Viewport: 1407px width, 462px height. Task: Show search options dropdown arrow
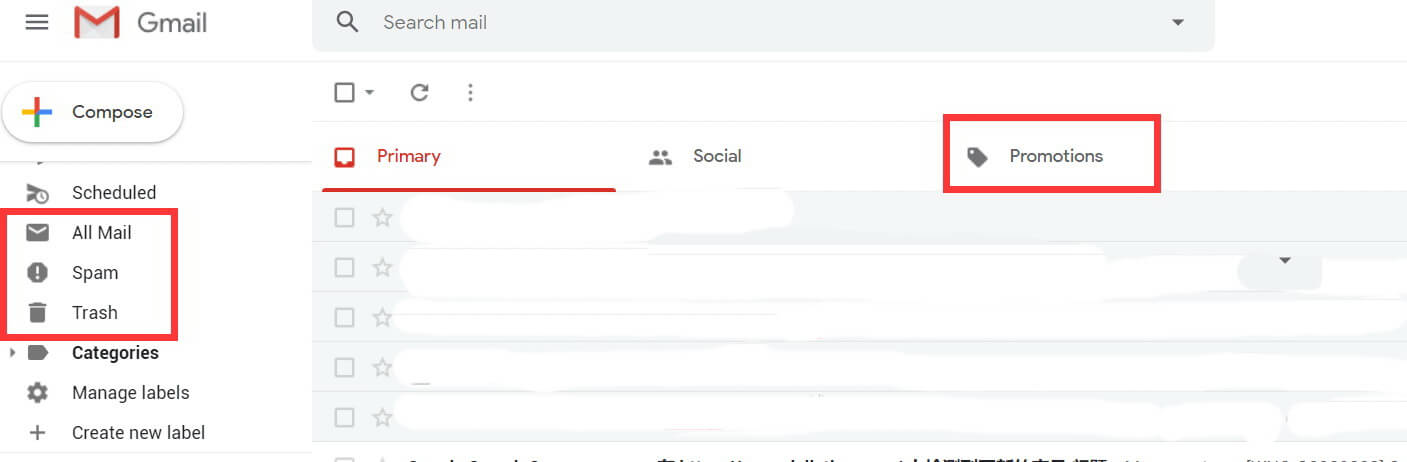point(1178,22)
